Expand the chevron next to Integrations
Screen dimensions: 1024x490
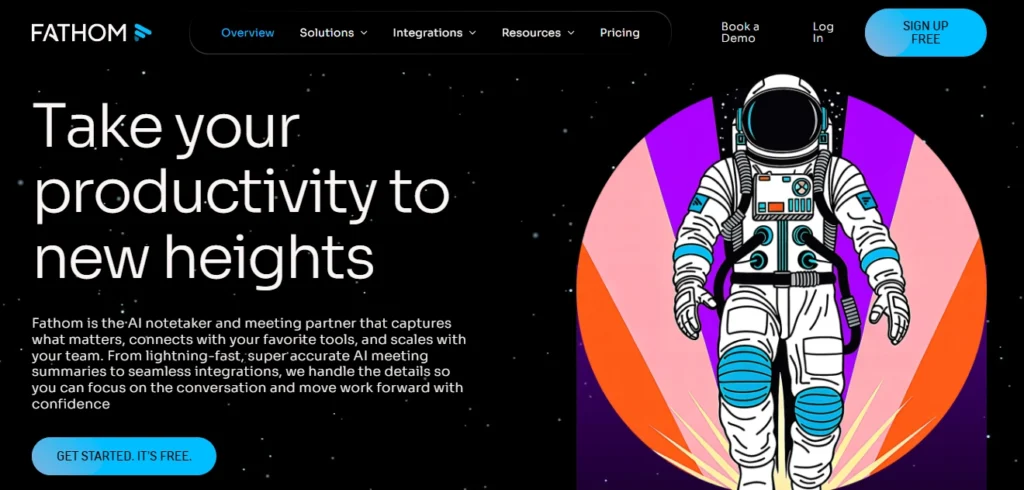tap(472, 33)
